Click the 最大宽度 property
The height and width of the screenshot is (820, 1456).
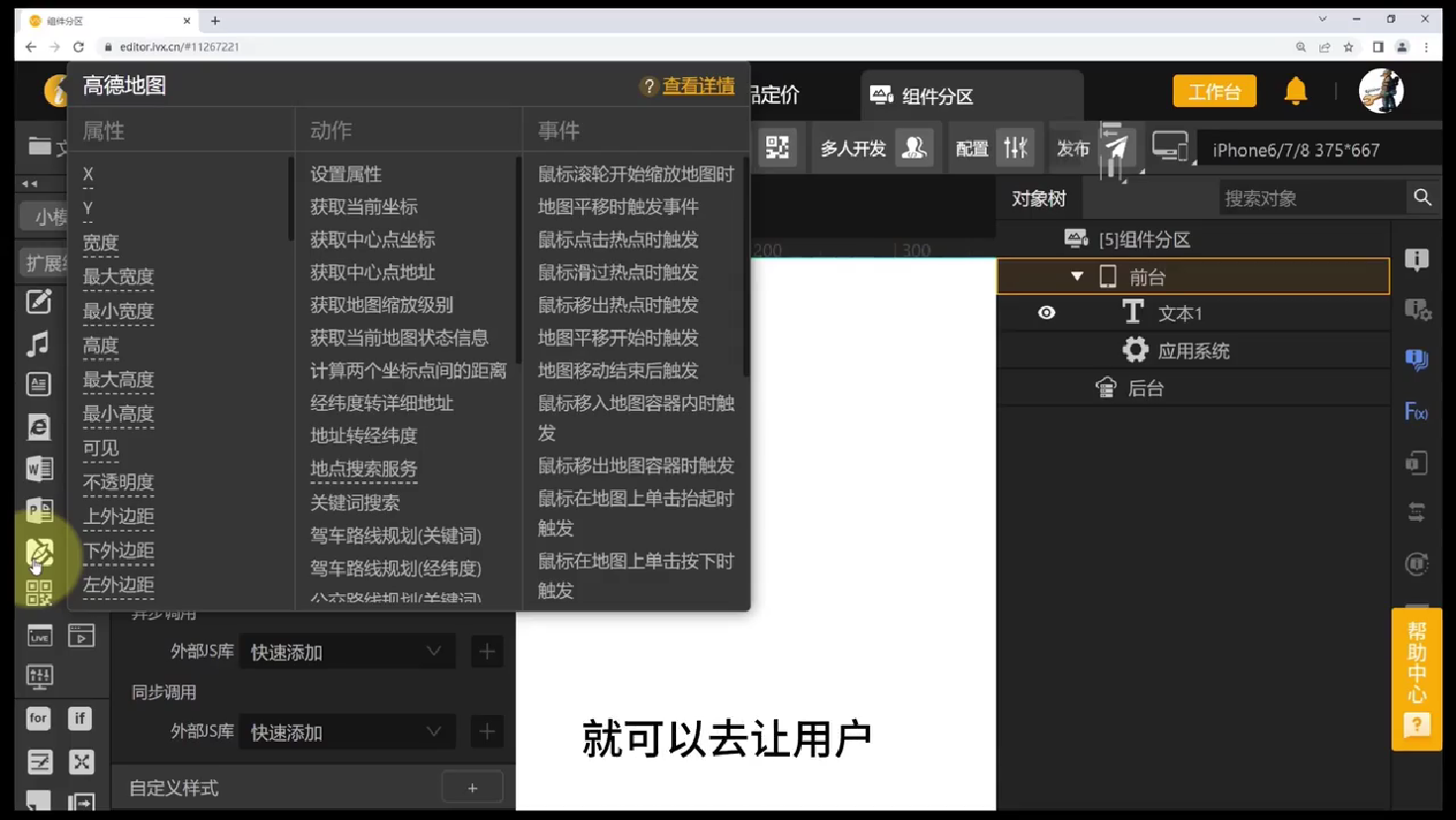click(118, 276)
